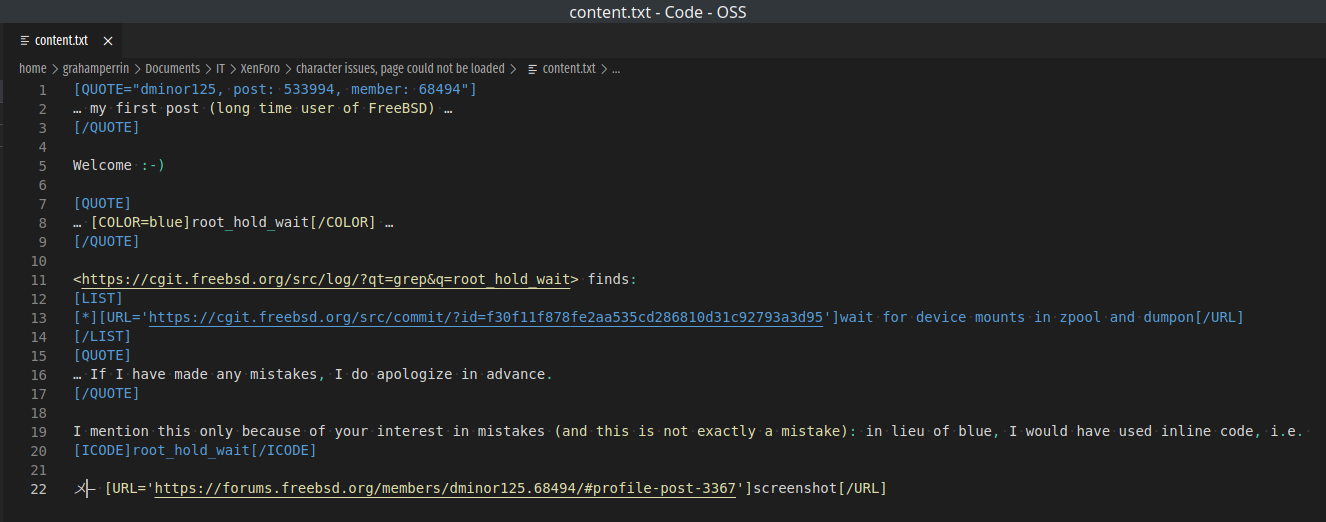Screen dimensions: 1326x522
Task: Place cursor on 'Welcome' text in line 5
Action: pyautogui.click(x=102, y=165)
